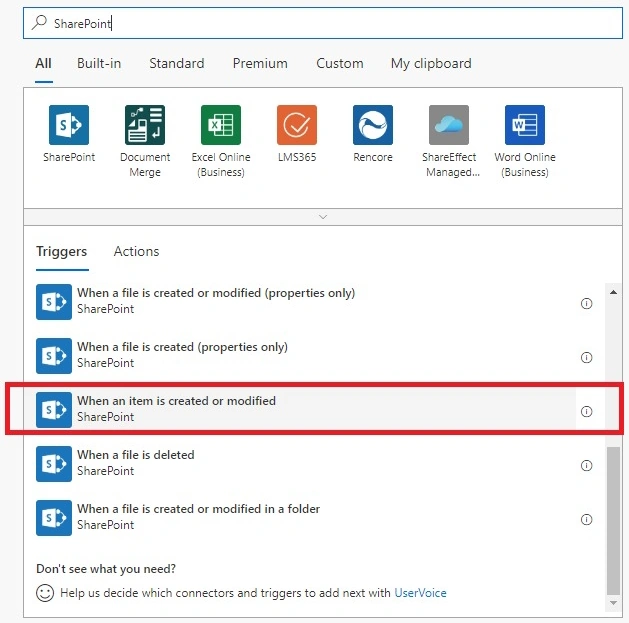Open the UserVoice link

click(420, 593)
